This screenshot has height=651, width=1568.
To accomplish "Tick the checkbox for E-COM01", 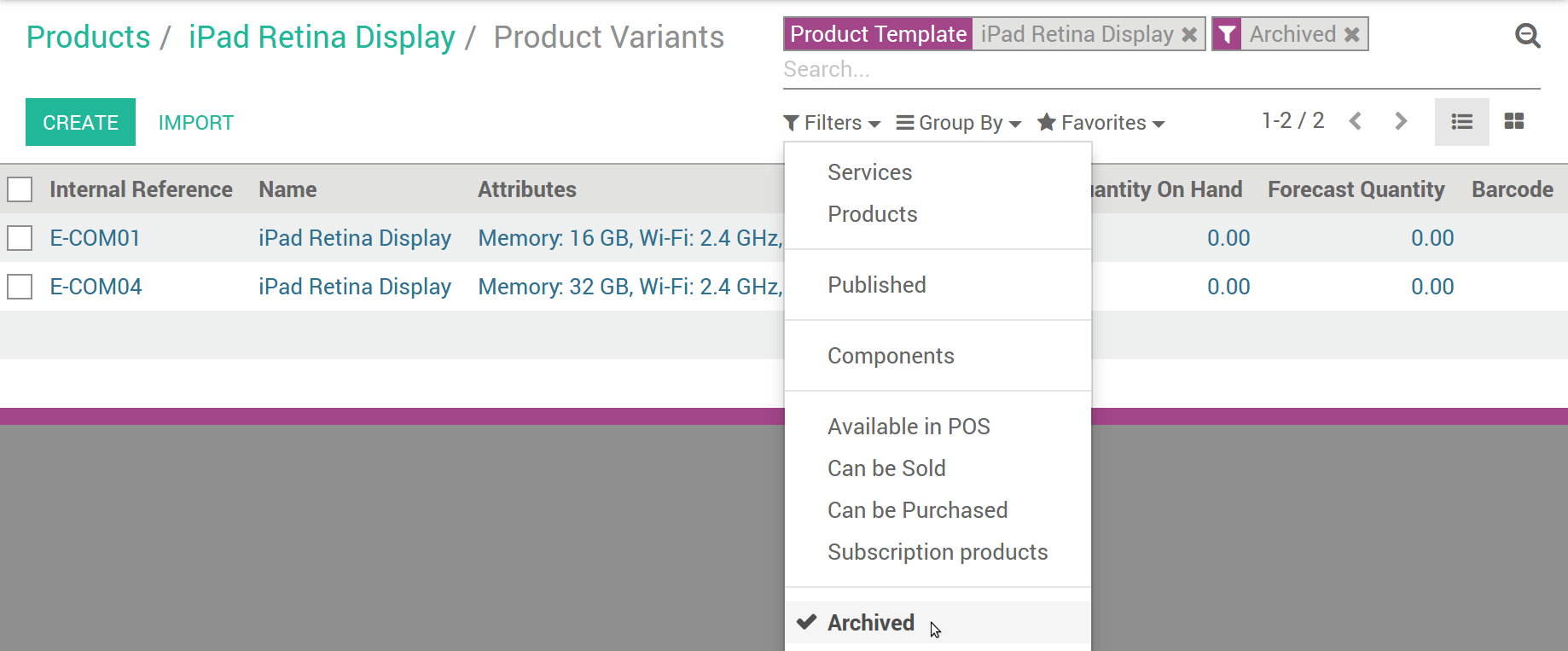I will click(20, 238).
